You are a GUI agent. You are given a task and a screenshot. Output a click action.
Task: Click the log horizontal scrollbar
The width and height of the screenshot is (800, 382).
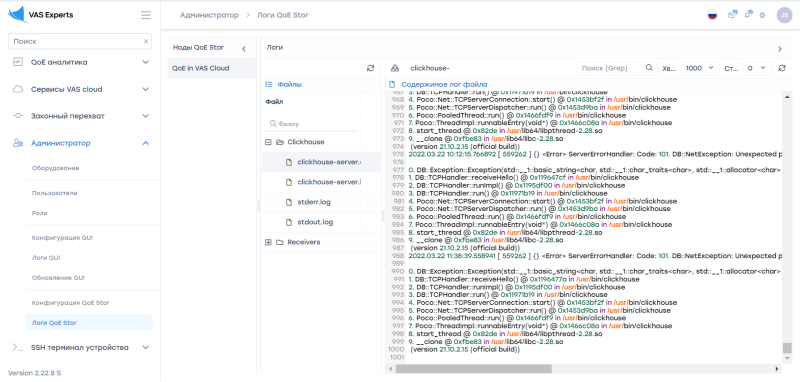click(473, 368)
